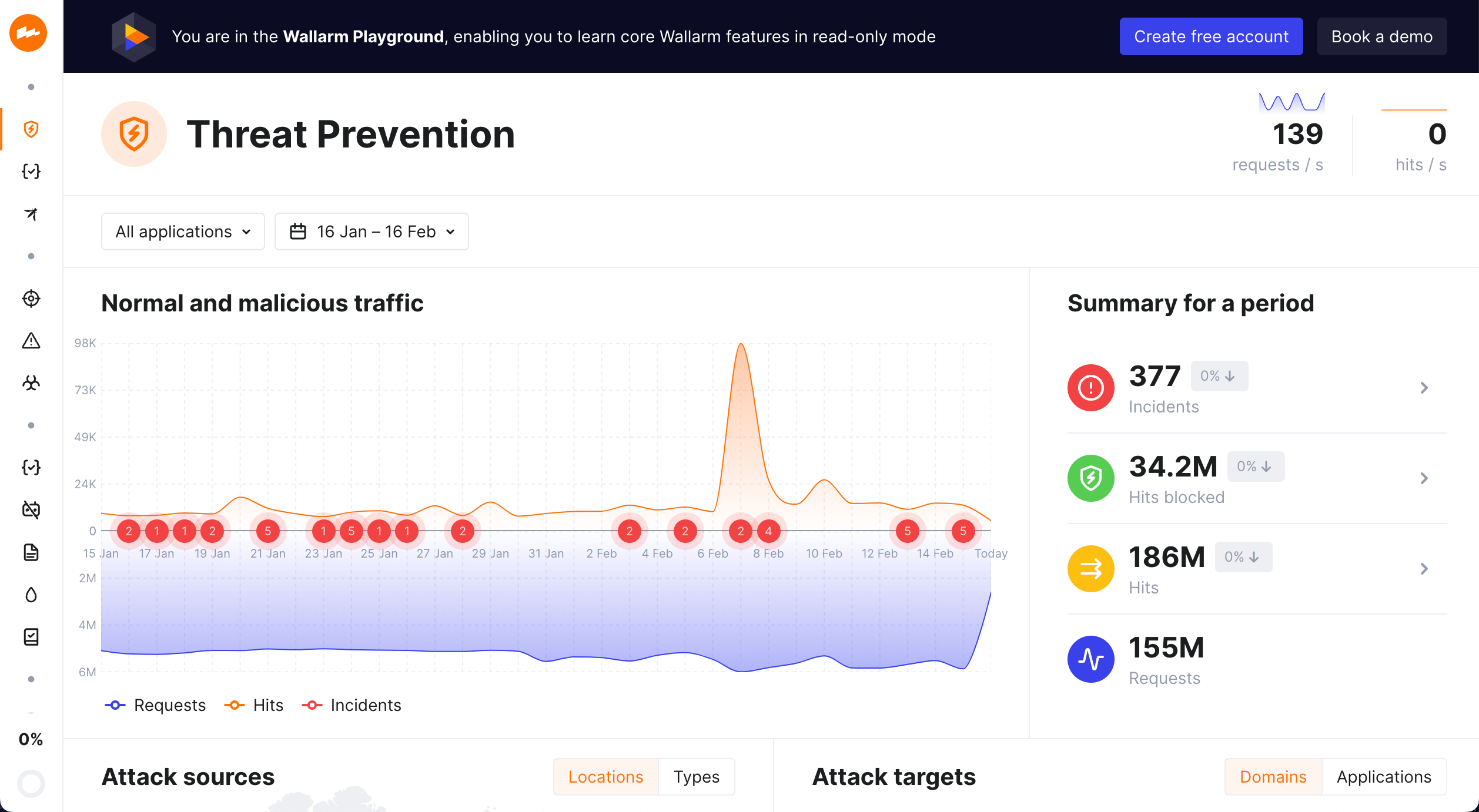Screen dimensions: 1479x812
Task: Open the crosshair target icon in sidebar
Action: [31, 298]
